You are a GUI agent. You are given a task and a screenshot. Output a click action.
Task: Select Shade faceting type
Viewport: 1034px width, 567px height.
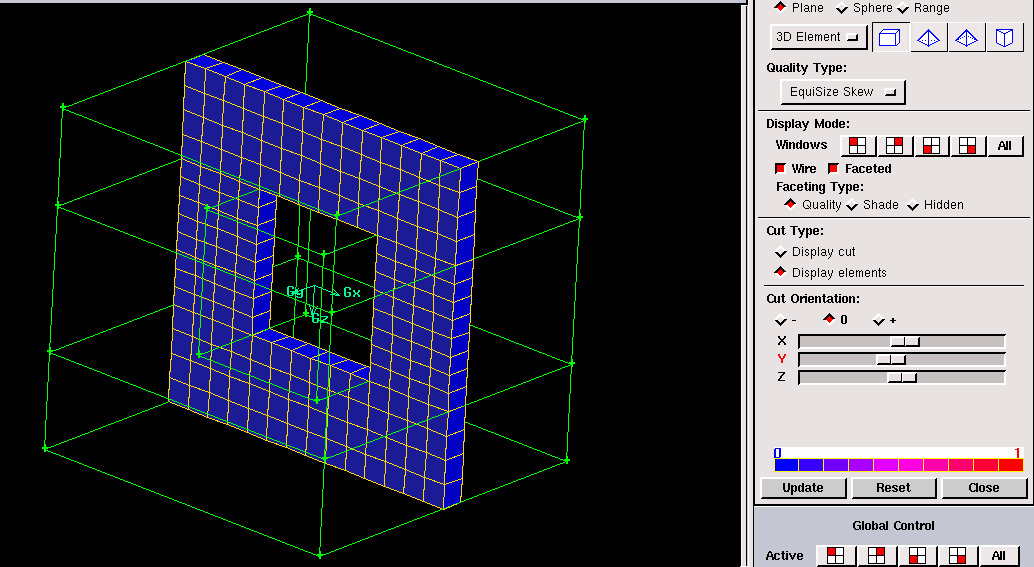click(x=852, y=205)
